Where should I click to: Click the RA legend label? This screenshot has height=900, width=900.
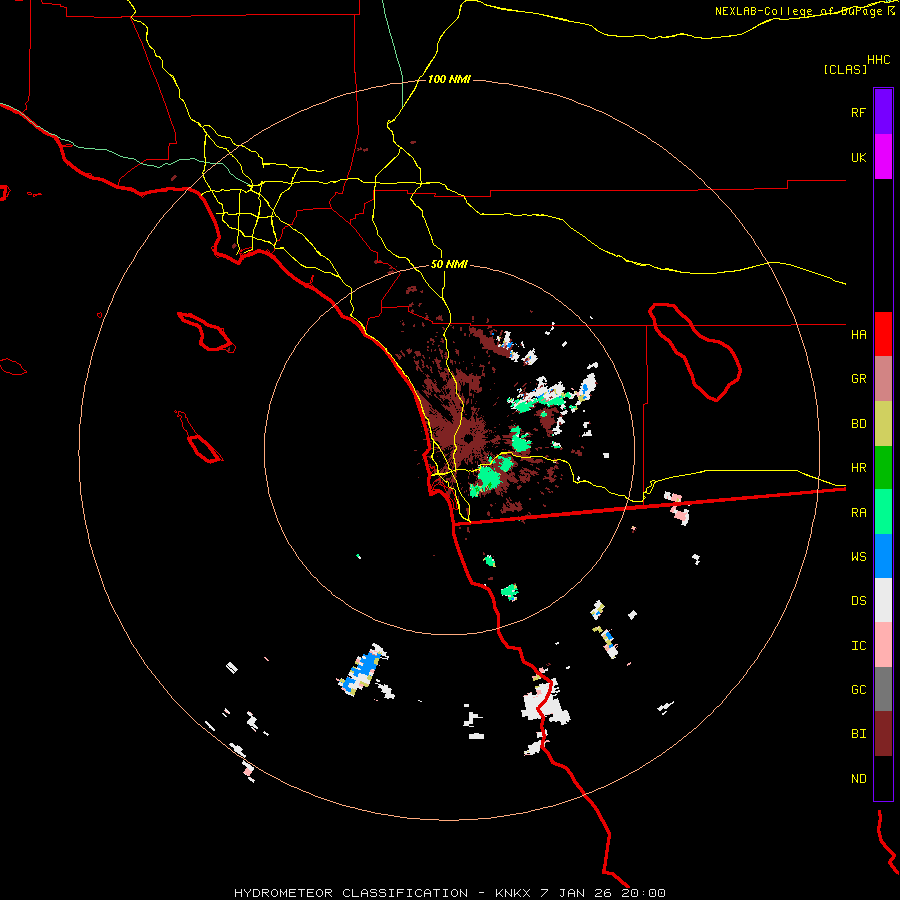858,513
